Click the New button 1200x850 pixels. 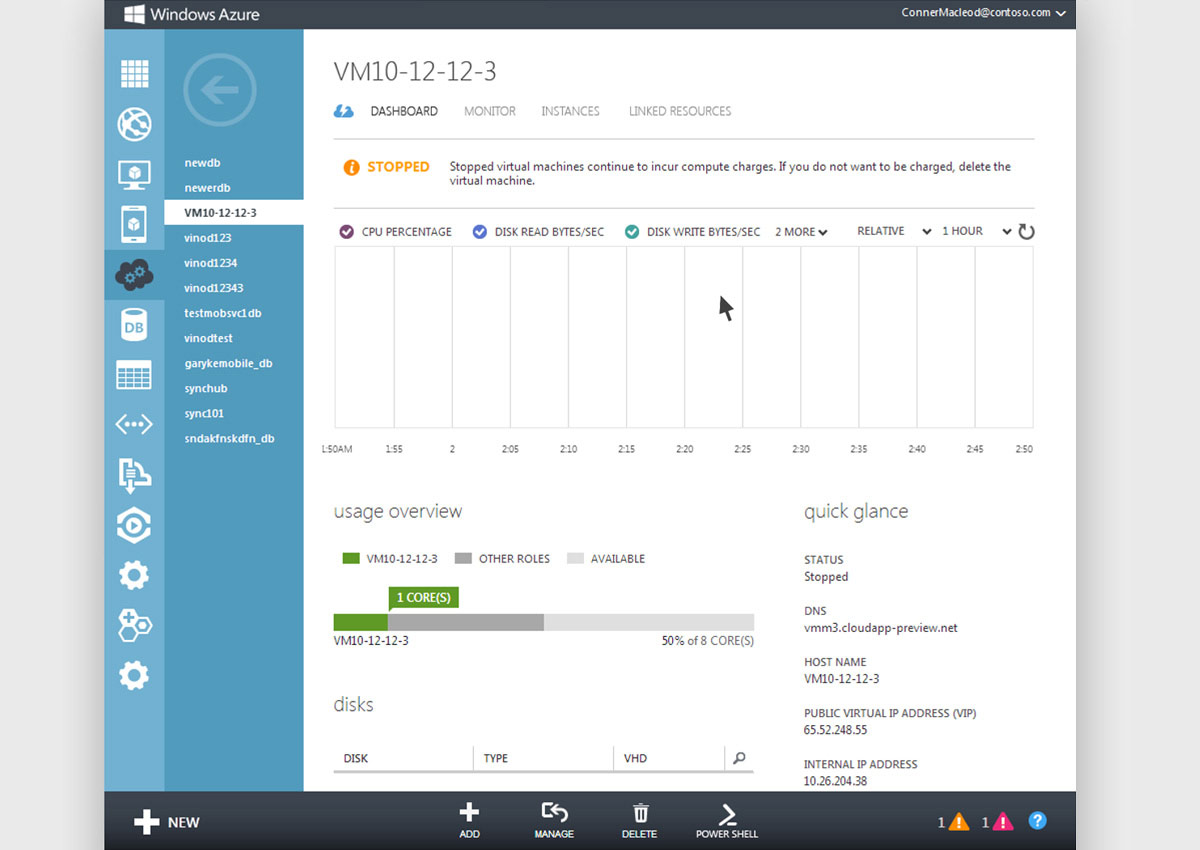[x=167, y=822]
